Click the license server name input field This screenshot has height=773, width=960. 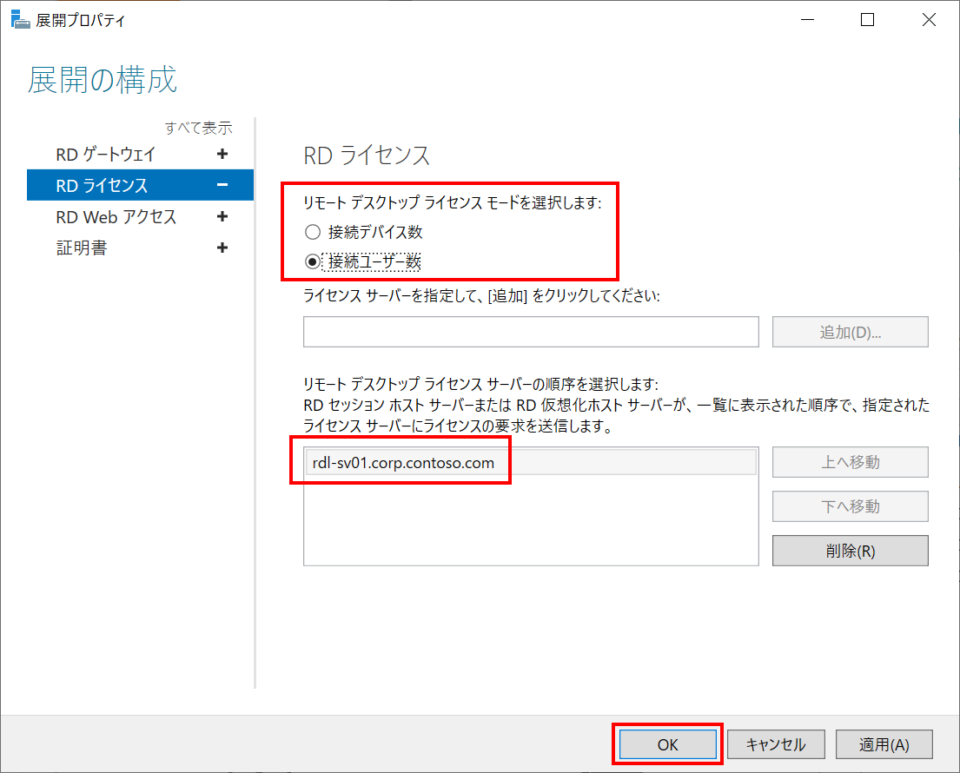click(x=531, y=332)
